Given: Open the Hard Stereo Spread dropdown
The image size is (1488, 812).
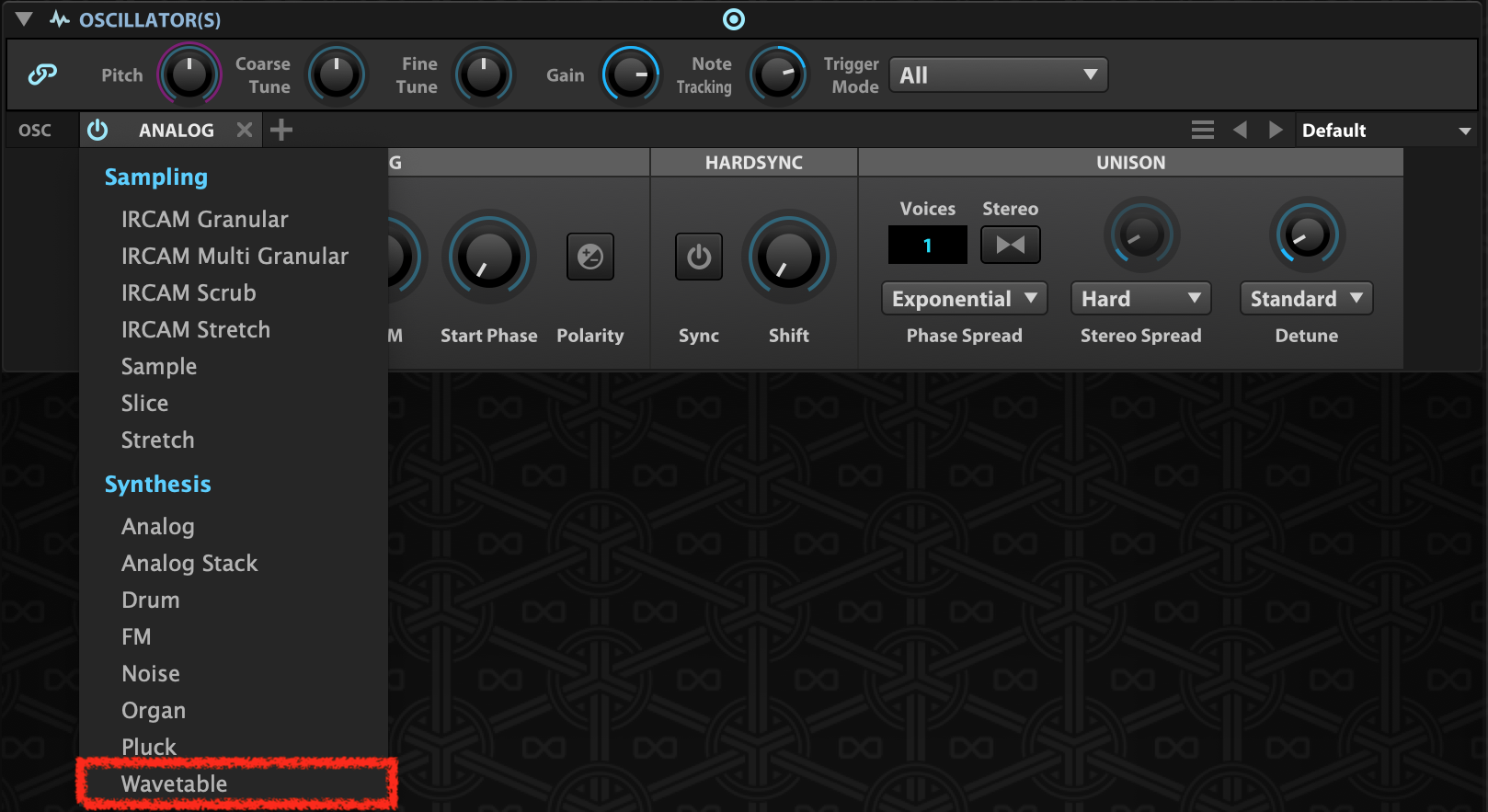Looking at the screenshot, I should pyautogui.click(x=1140, y=299).
